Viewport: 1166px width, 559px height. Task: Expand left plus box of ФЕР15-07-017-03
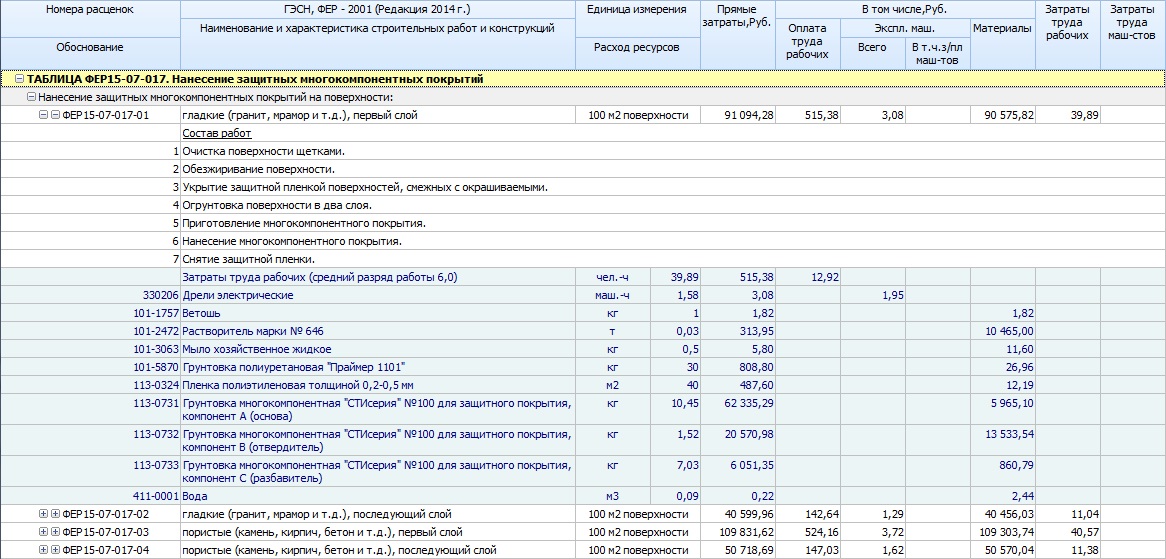[x=43, y=532]
